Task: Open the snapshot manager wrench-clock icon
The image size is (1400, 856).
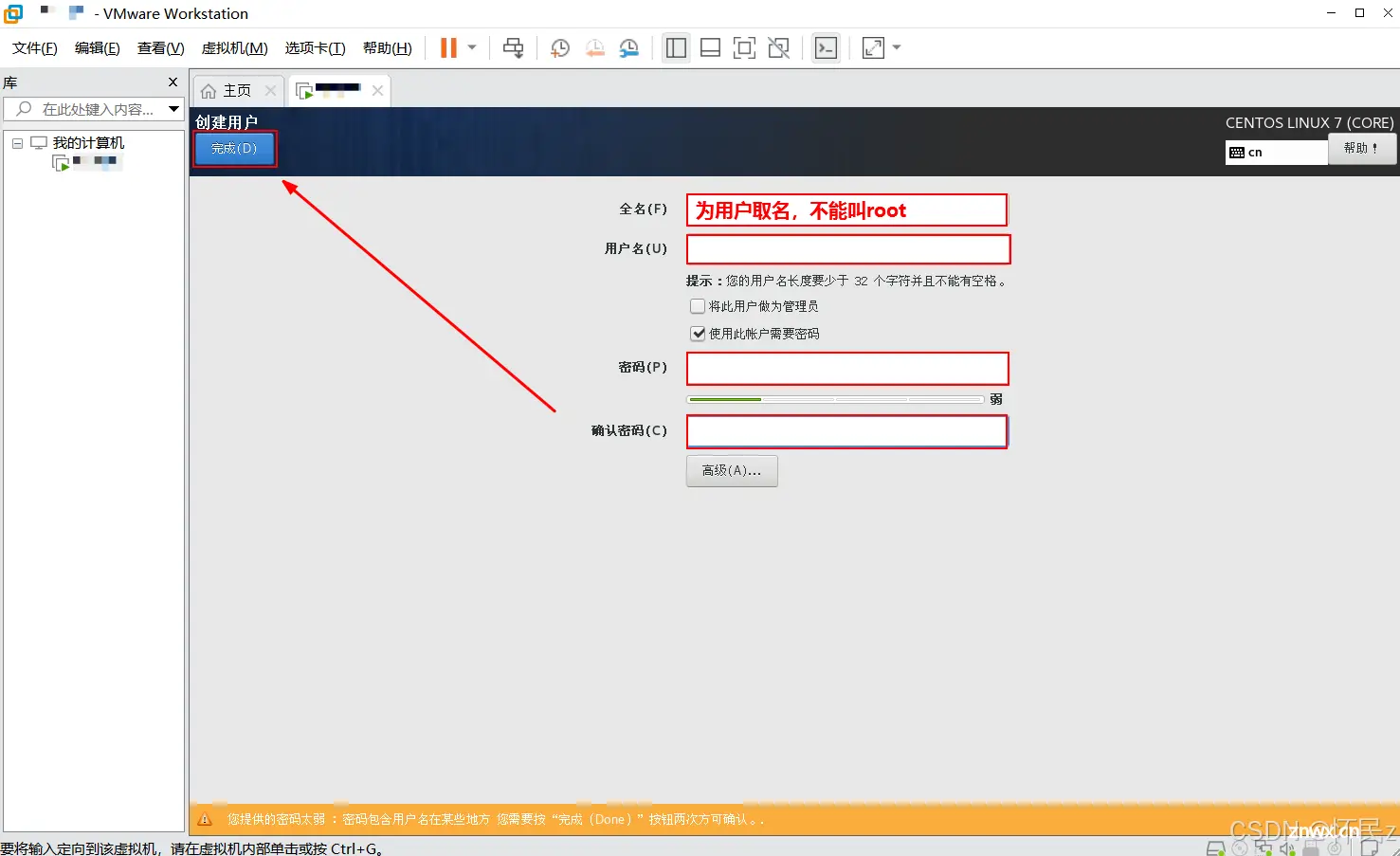Action: pos(628,47)
